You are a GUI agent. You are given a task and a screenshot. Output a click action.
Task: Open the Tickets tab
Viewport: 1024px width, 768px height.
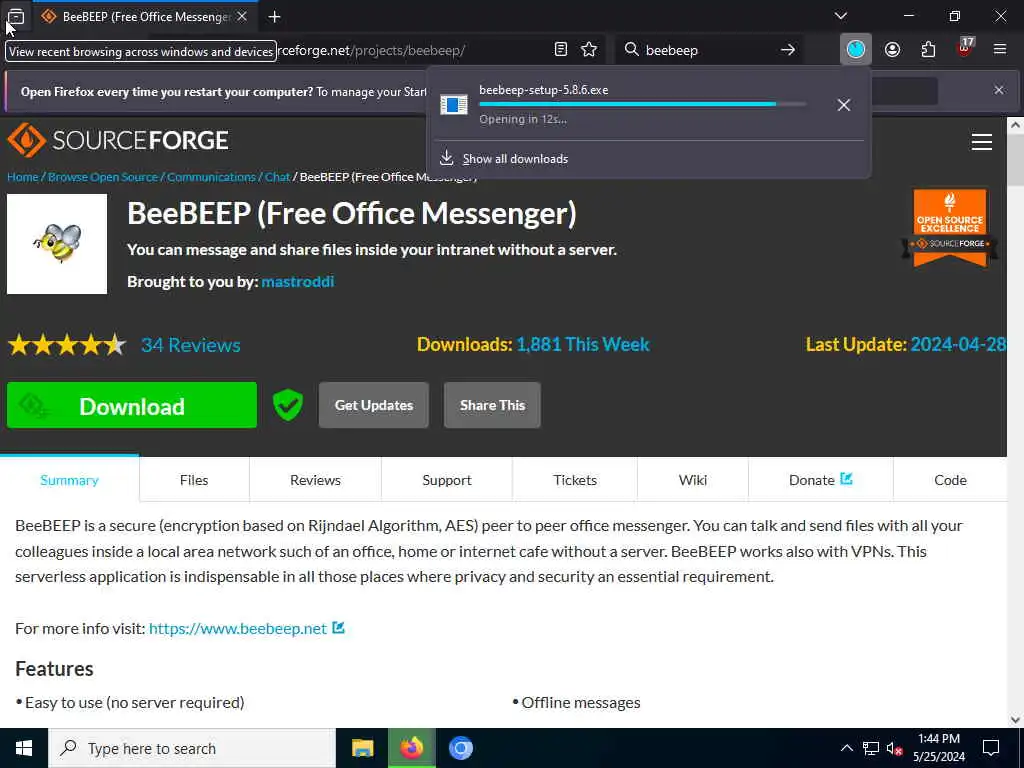tap(575, 480)
